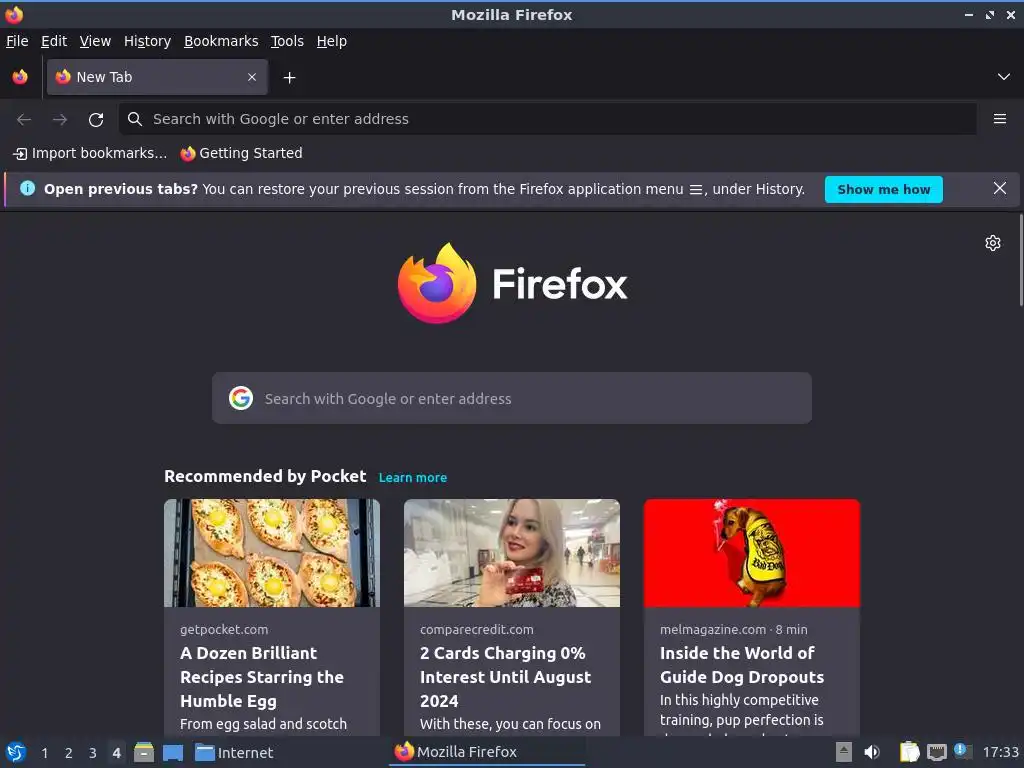This screenshot has width=1024, height=768.
Task: Open the new tab personalize gear
Action: pyautogui.click(x=993, y=243)
